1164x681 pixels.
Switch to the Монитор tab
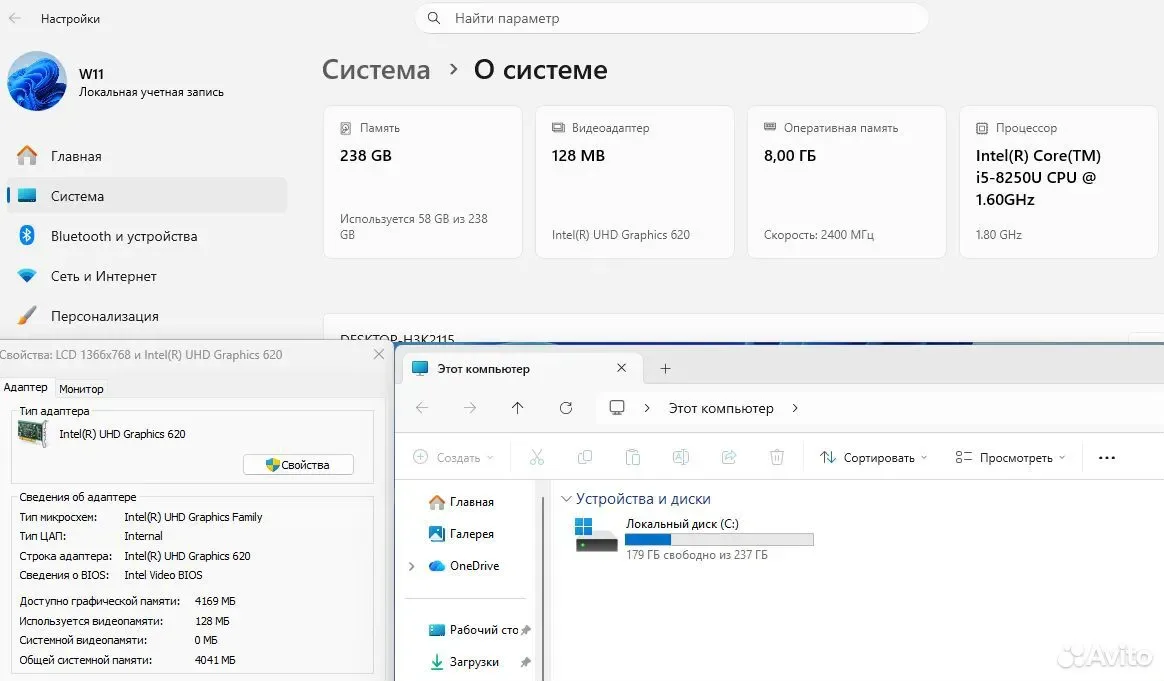tap(81, 388)
